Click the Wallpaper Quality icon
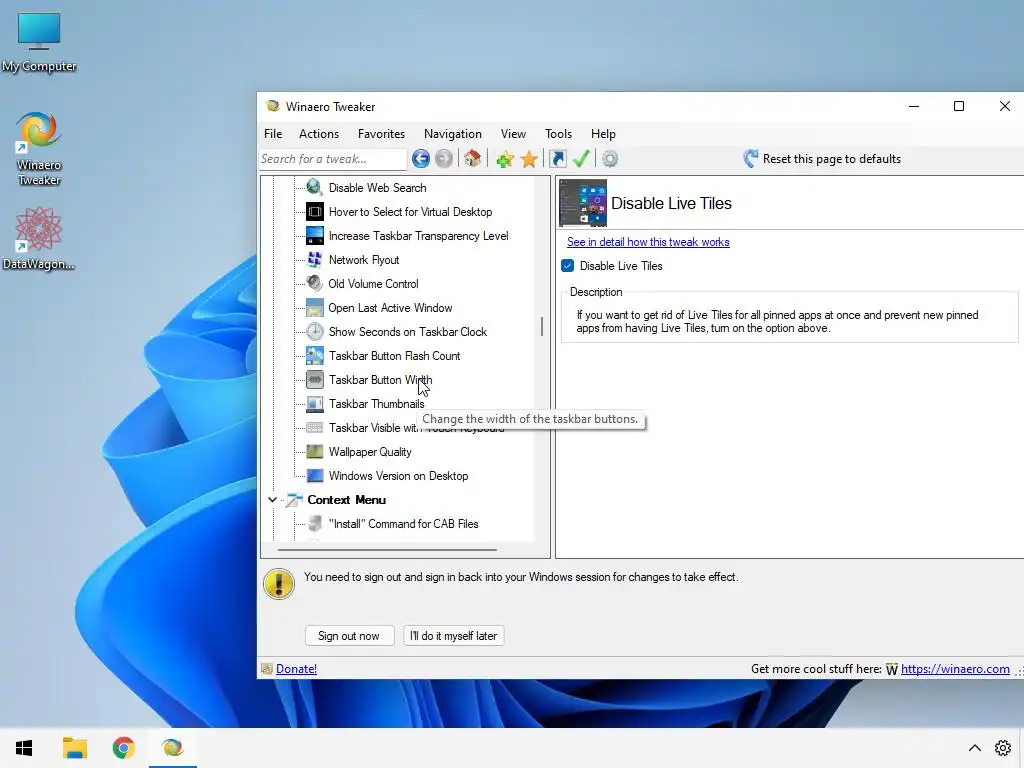Image resolution: width=1024 pixels, height=768 pixels. [x=315, y=452]
